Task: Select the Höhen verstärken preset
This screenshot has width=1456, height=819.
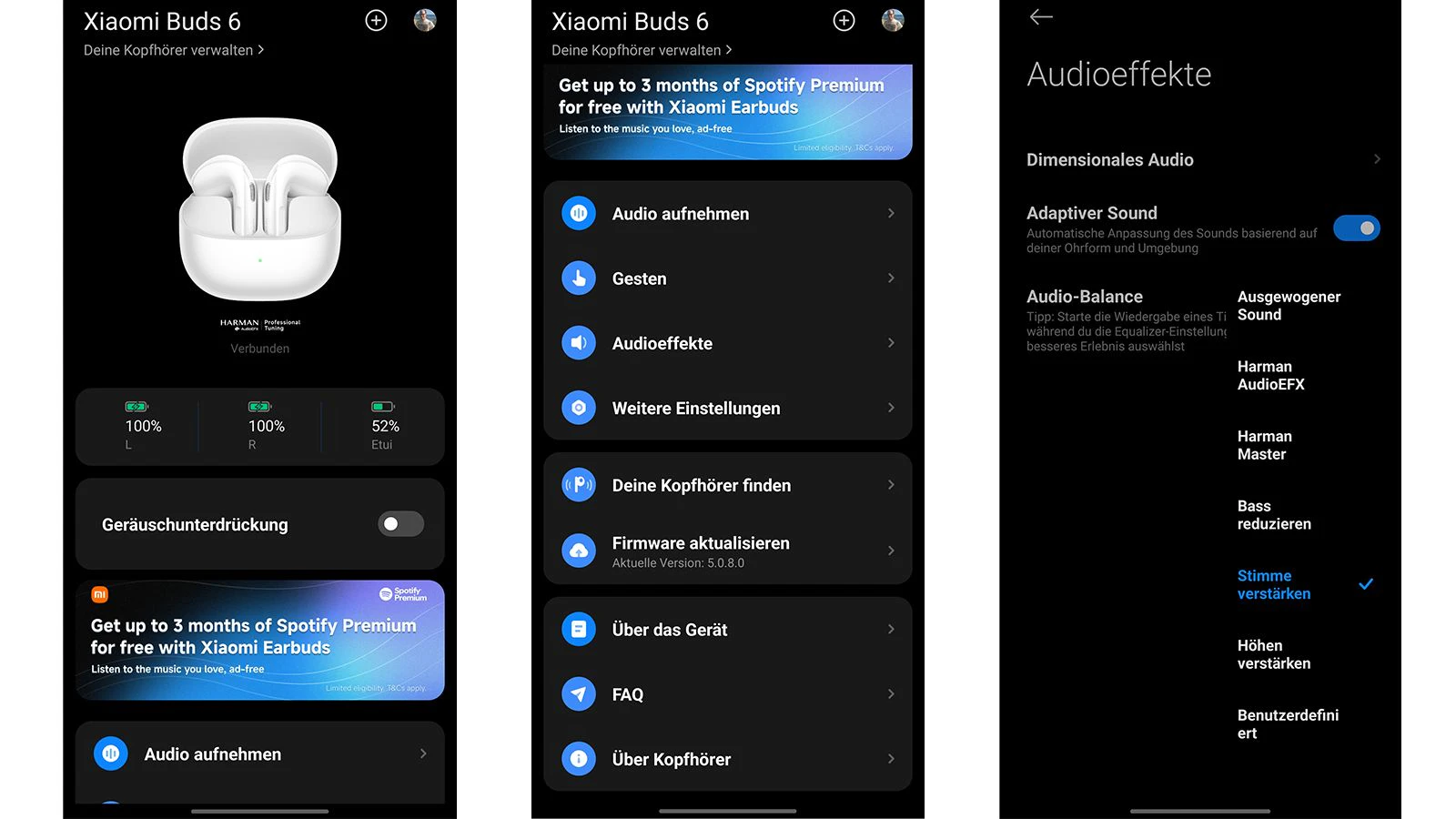Action: [1274, 654]
